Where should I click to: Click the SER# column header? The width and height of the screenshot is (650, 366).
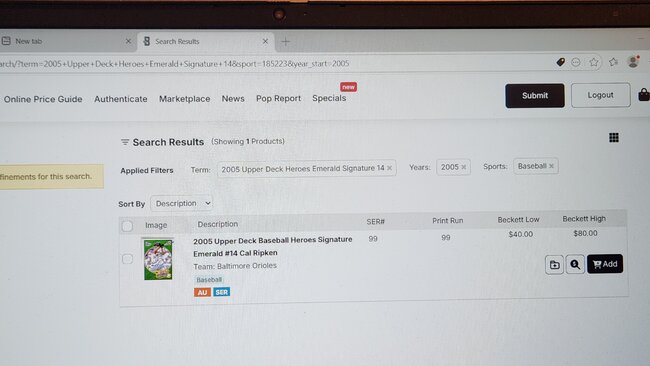(x=376, y=222)
